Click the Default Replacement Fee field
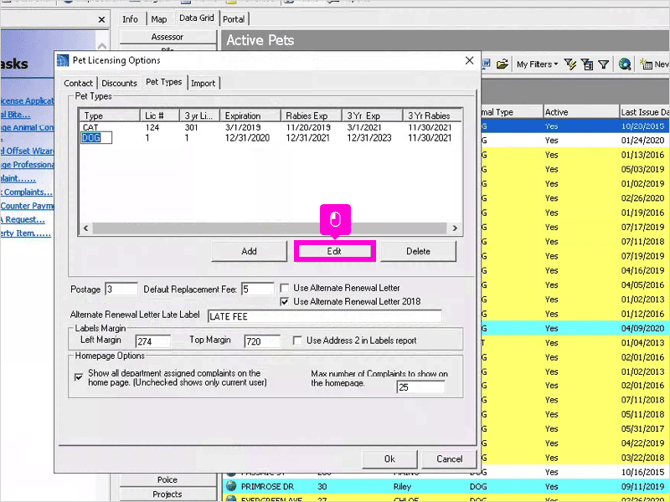Image resolution: width=670 pixels, height=502 pixels. pyautogui.click(x=257, y=289)
